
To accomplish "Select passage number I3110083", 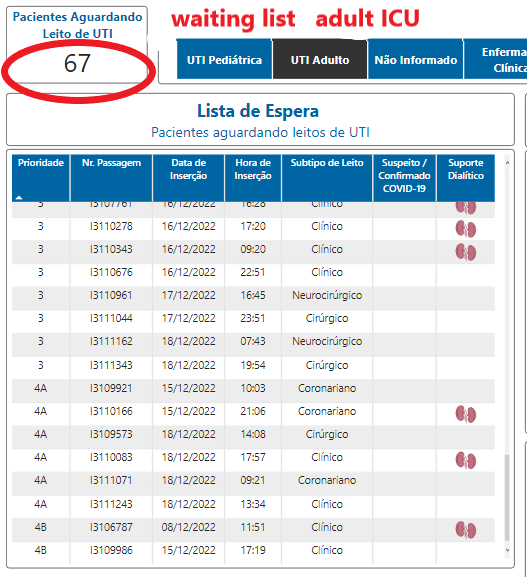I will (x=111, y=457).
